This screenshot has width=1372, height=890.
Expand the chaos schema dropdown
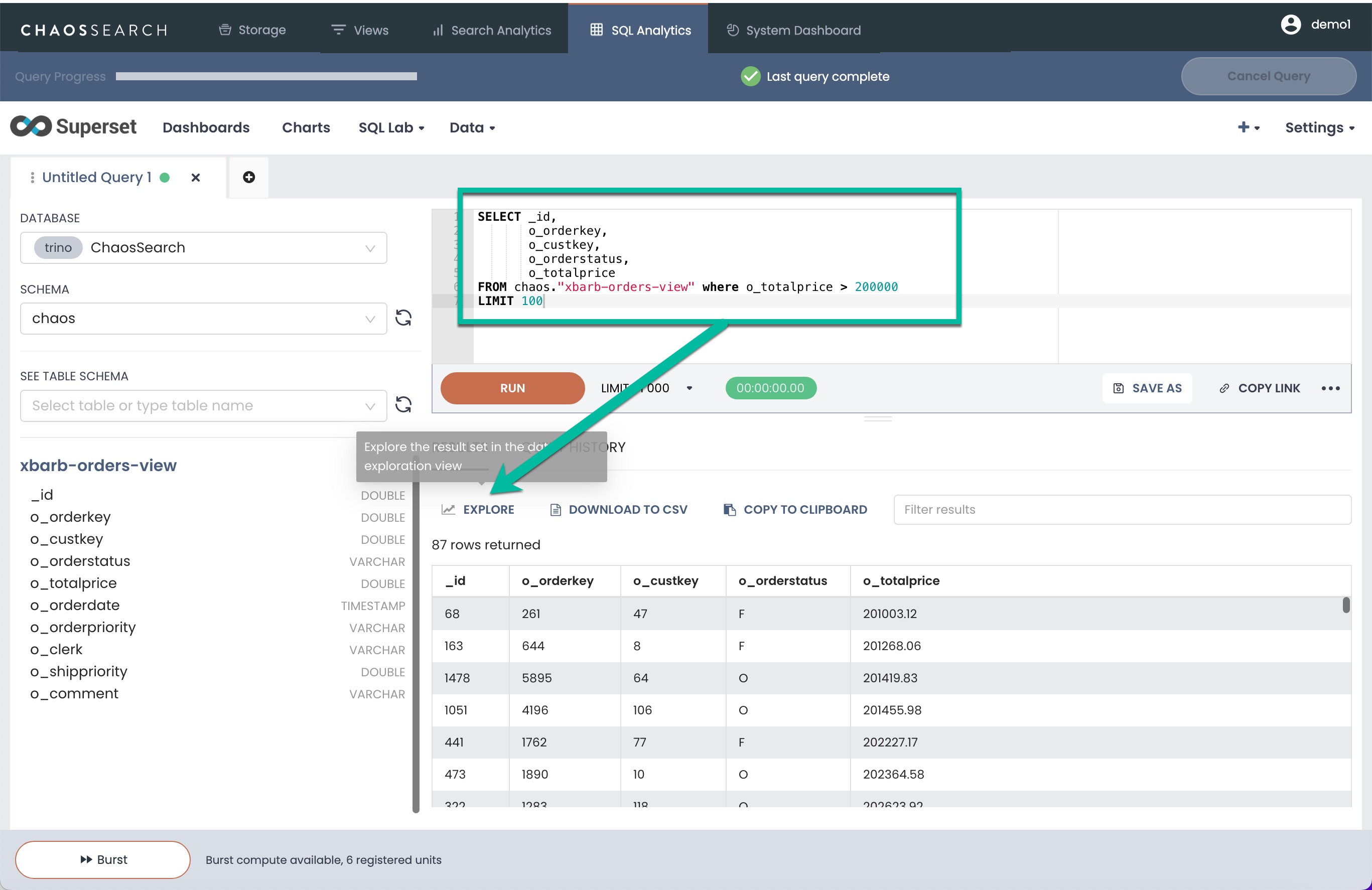203,318
